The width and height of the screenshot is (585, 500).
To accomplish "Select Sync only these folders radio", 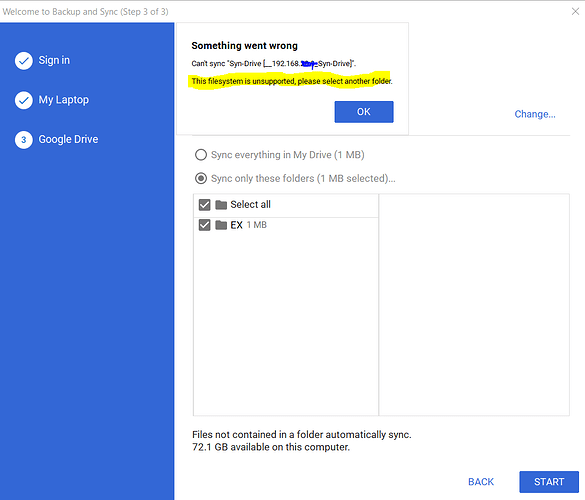I will [201, 178].
